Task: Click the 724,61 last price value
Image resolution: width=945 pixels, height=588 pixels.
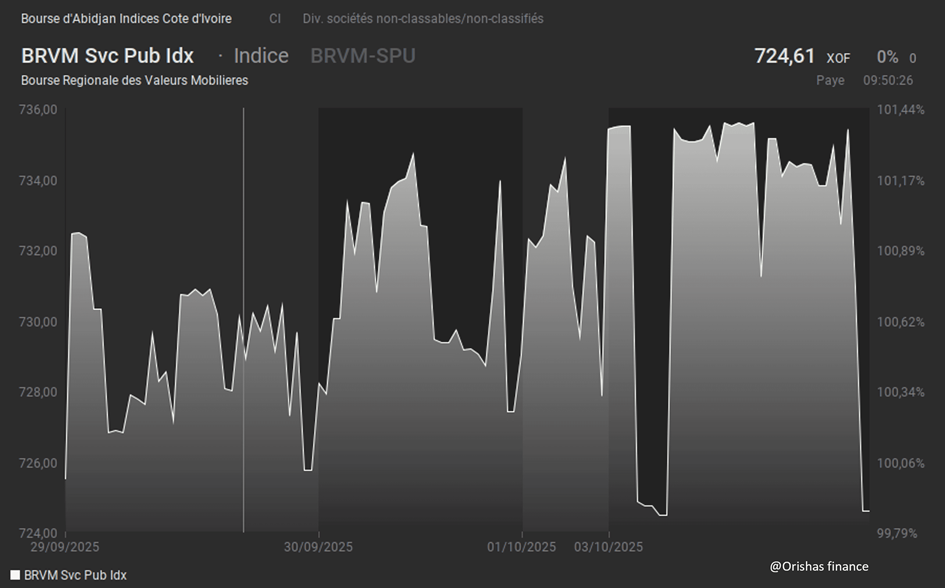Action: [x=785, y=56]
